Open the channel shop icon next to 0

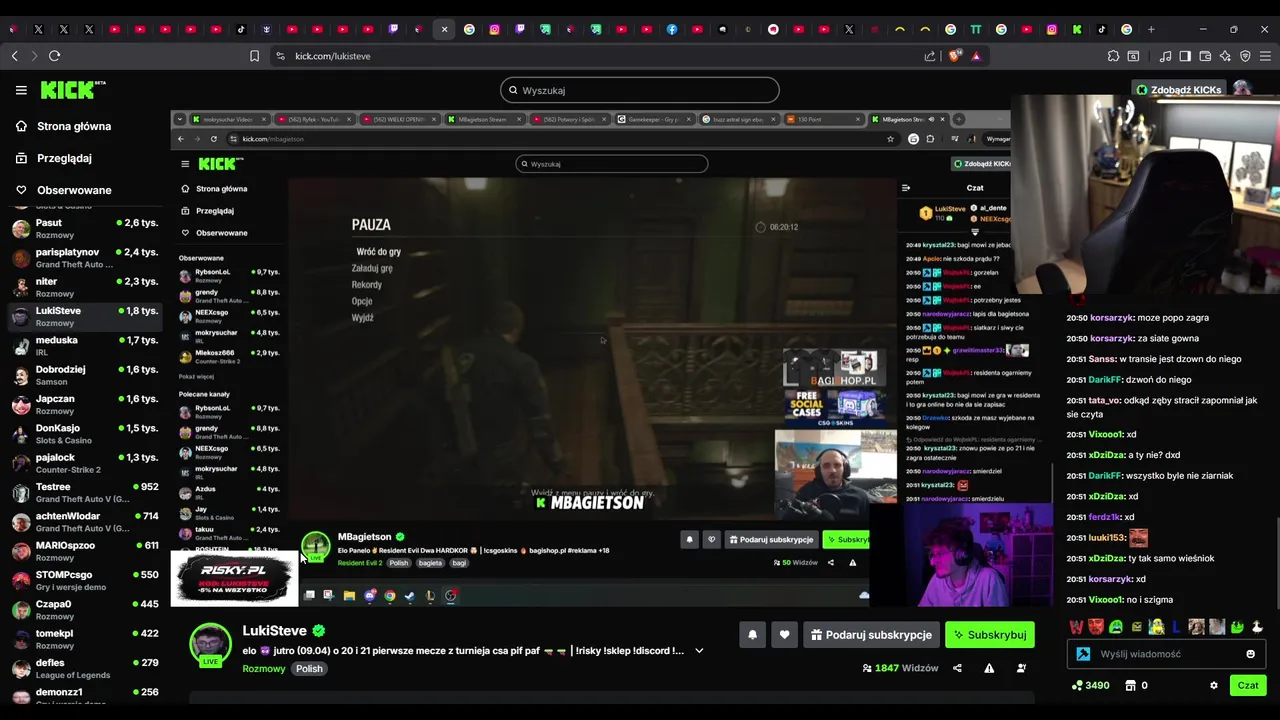[x=1130, y=686]
